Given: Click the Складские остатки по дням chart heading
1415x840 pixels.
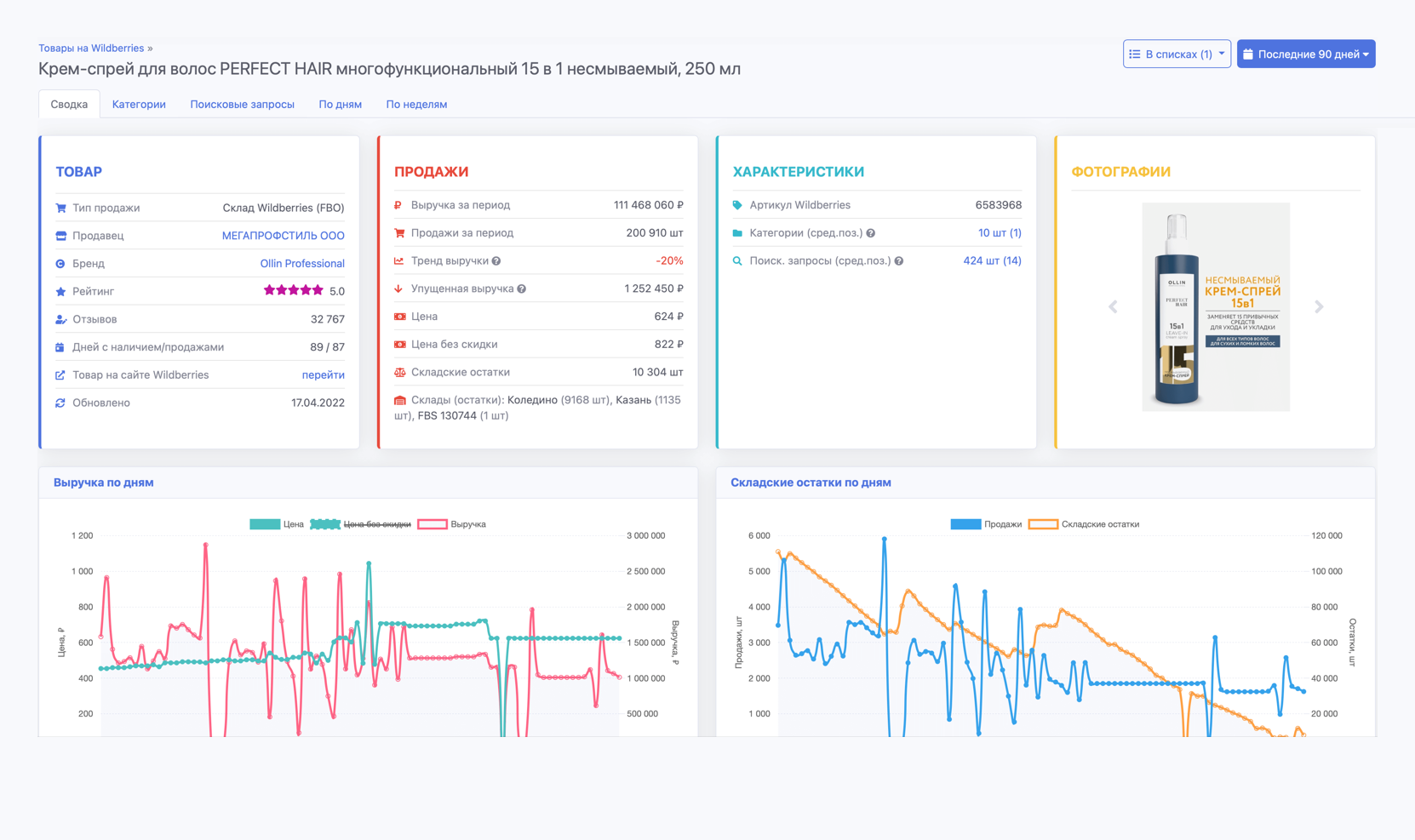Looking at the screenshot, I should 811,483.
